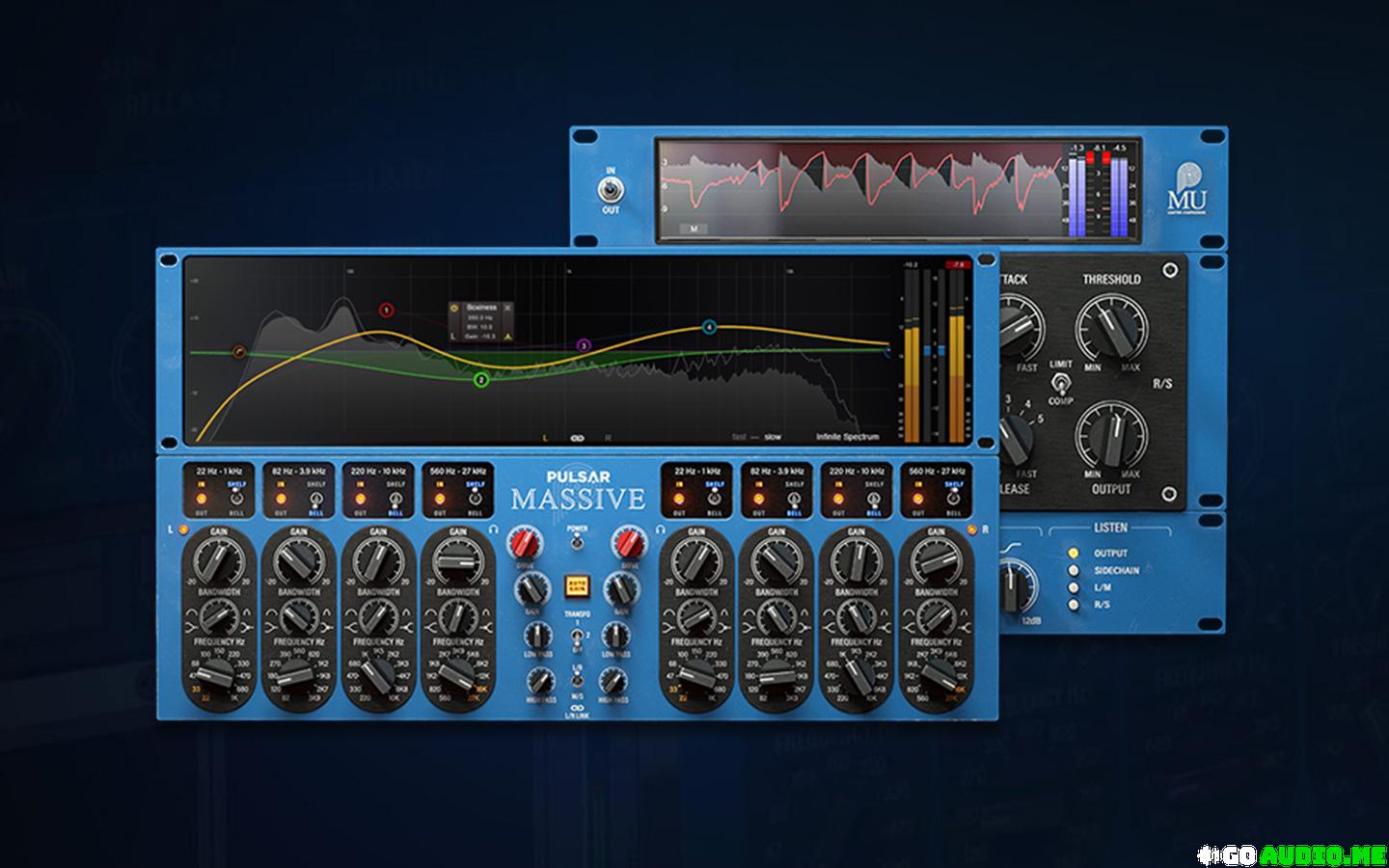Click the L/R Link chain icon
Image resolution: width=1389 pixels, height=868 pixels.
pos(577,709)
